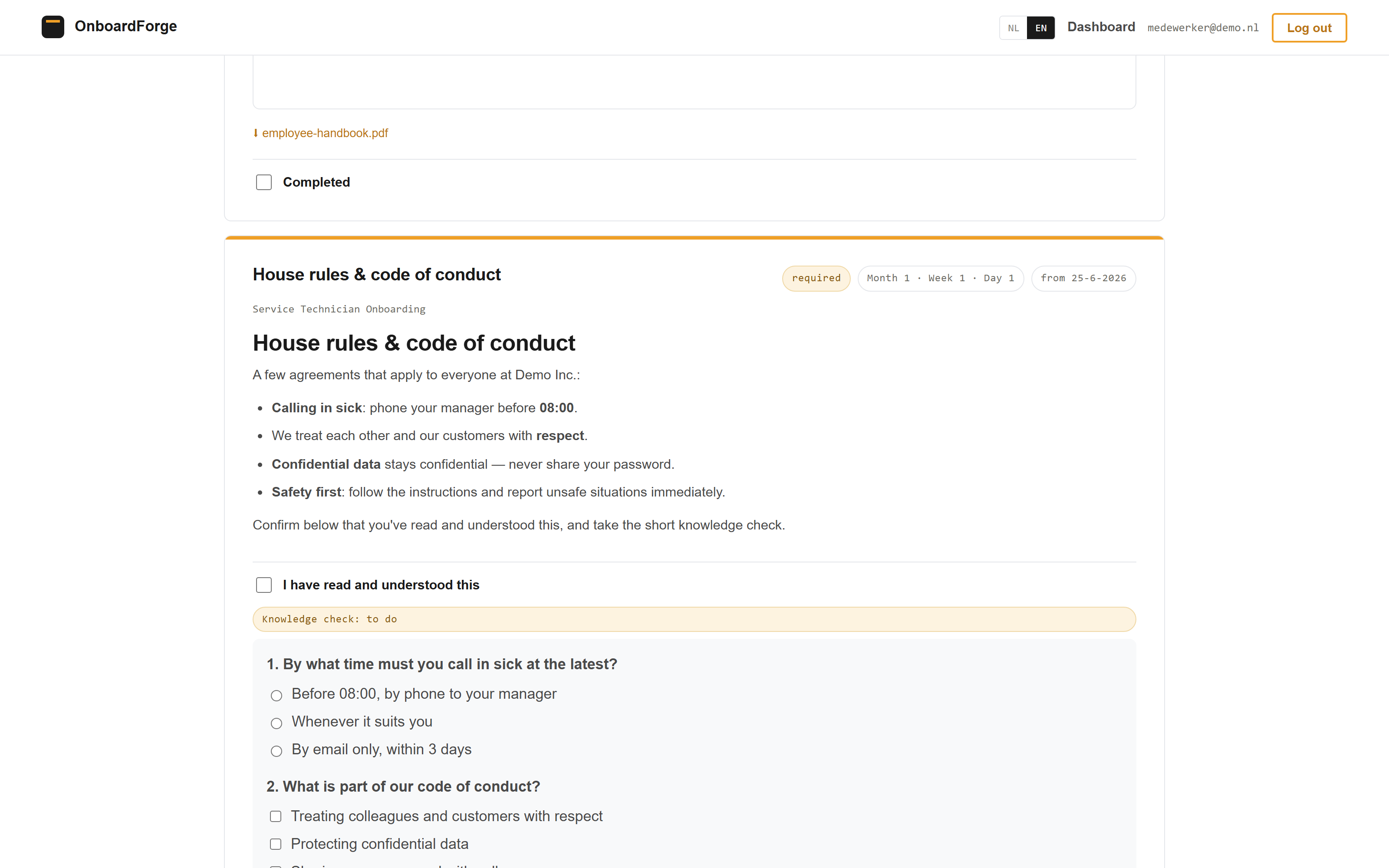Click question '2. What is part of our code of conduct?'
1389x868 pixels.
point(403,786)
